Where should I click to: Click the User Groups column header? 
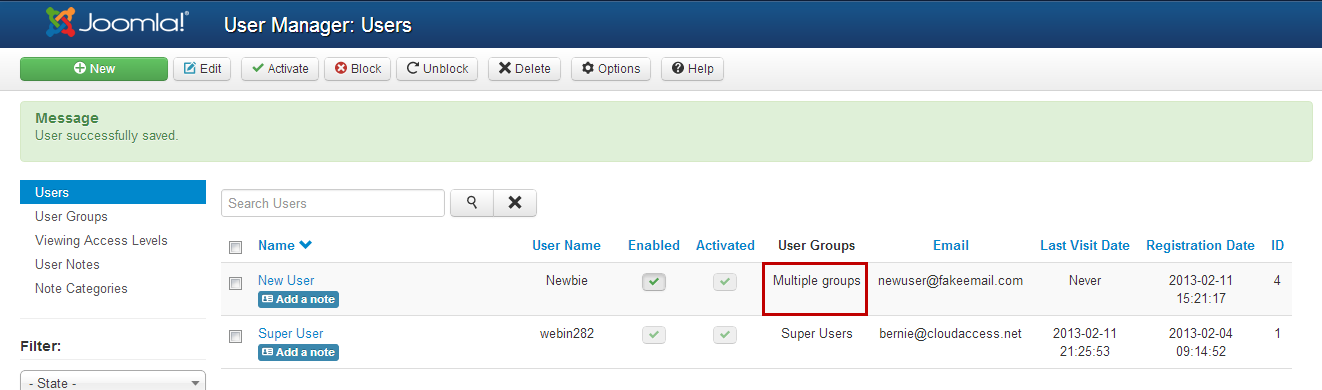click(817, 245)
